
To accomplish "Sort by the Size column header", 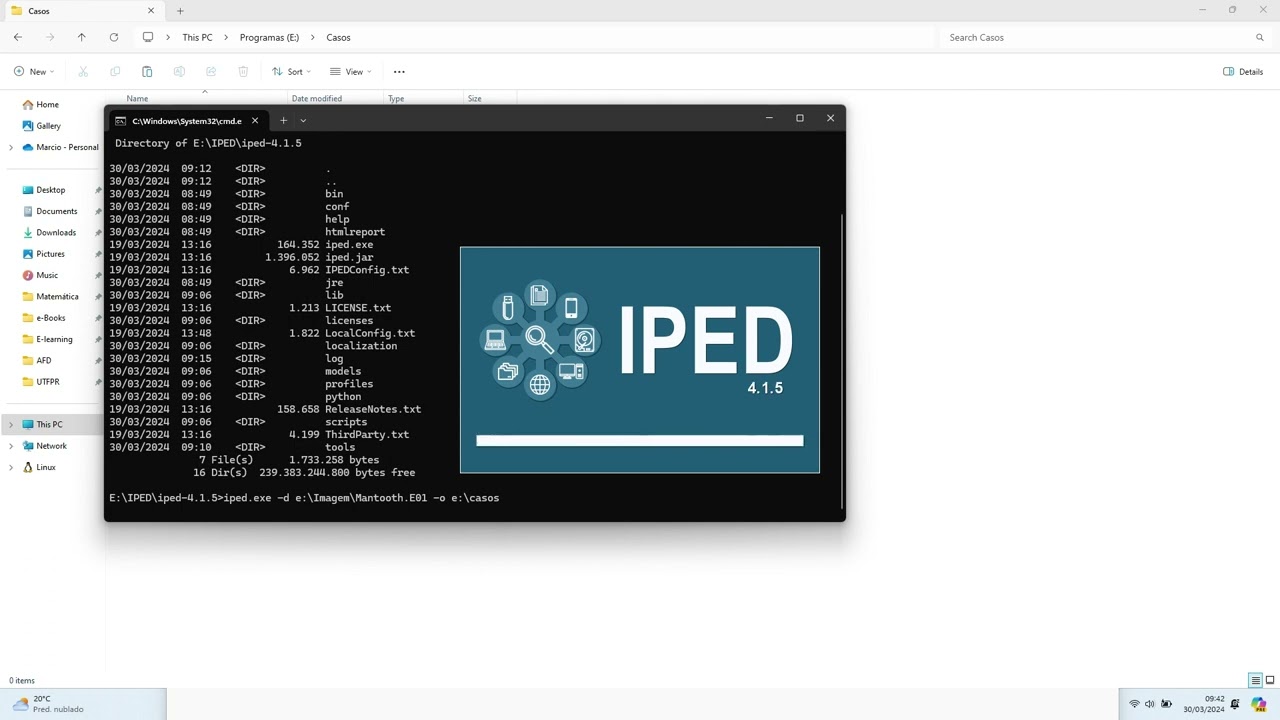I will tap(474, 99).
